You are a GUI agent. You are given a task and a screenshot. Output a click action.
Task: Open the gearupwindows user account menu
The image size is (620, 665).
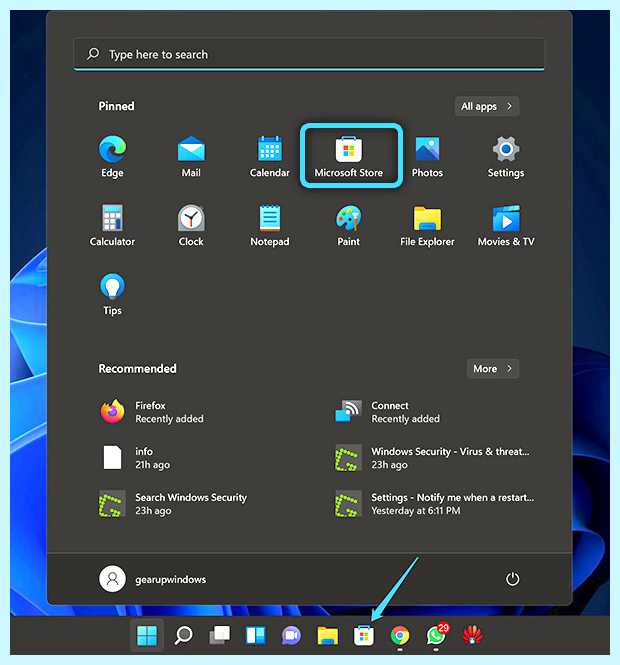point(153,579)
